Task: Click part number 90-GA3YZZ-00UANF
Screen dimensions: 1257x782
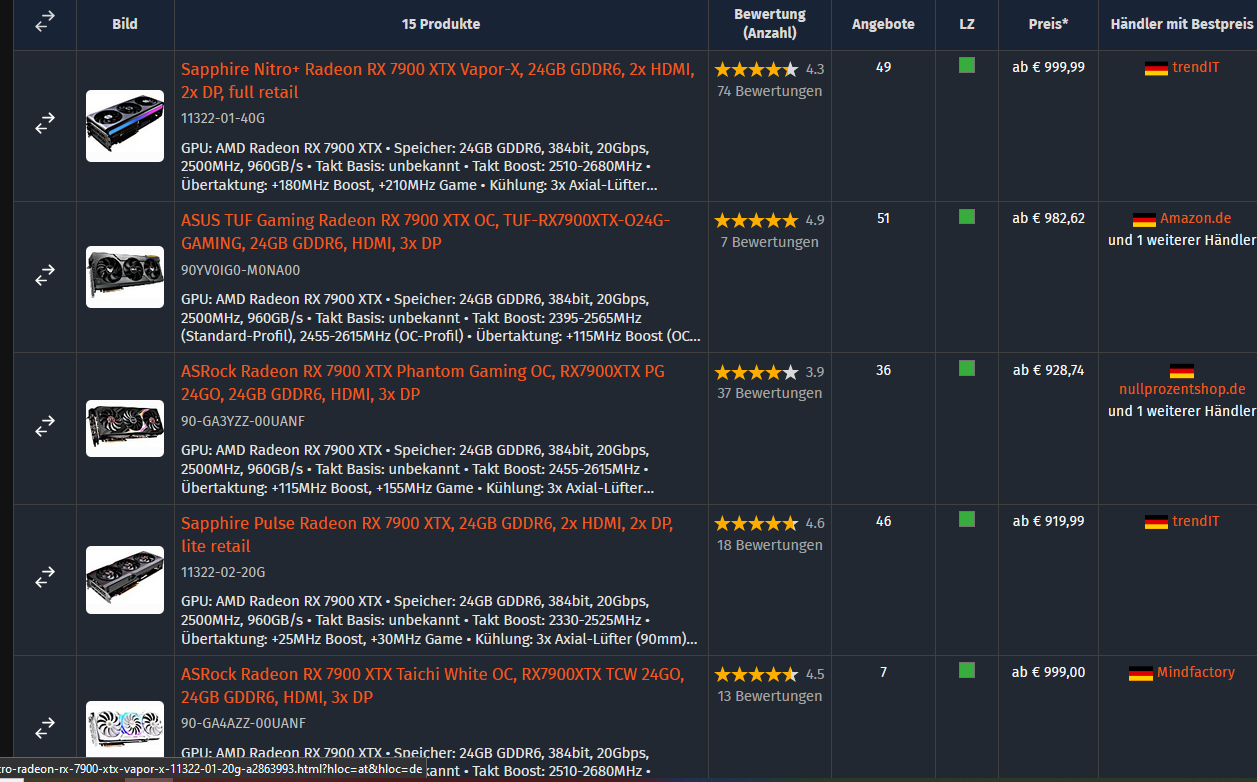Action: pos(243,421)
